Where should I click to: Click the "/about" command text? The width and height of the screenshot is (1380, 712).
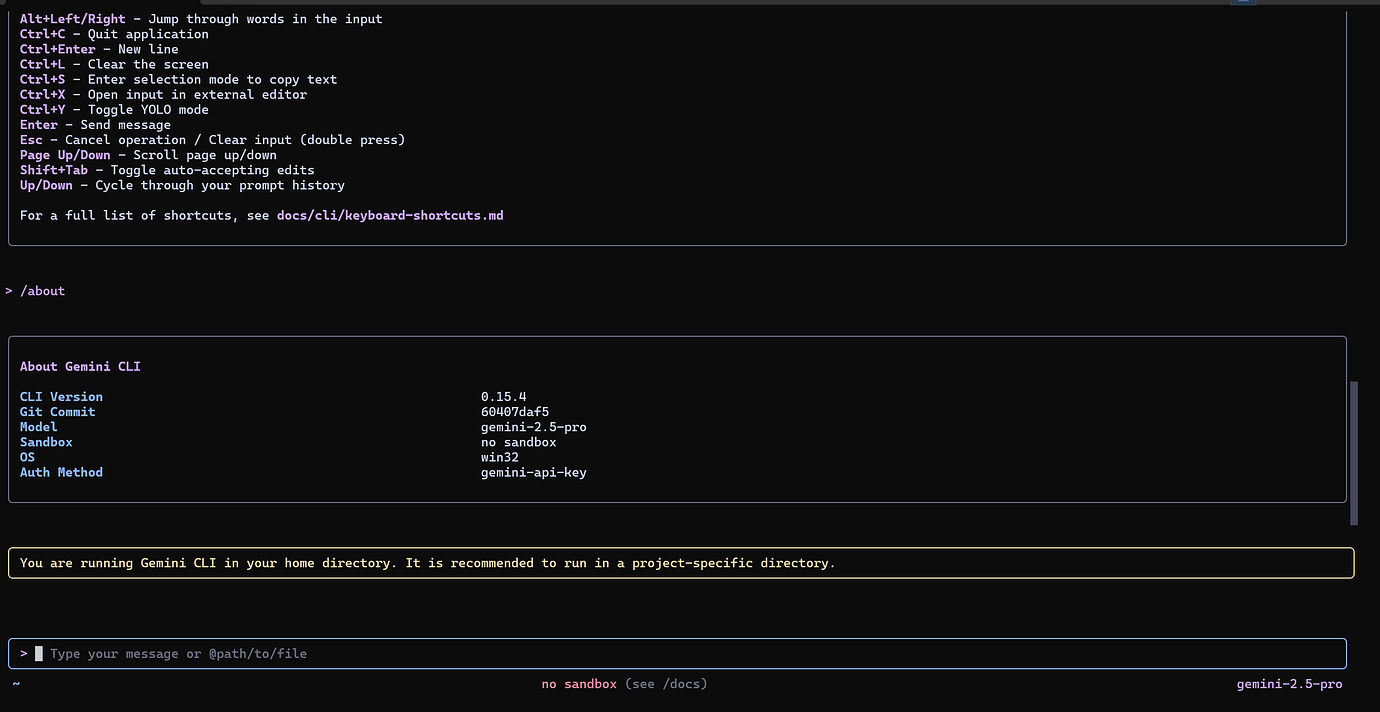[42, 291]
